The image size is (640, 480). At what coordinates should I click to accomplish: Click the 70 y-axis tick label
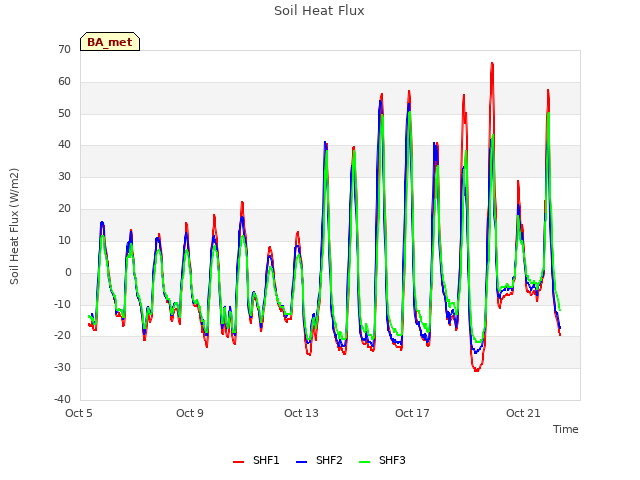pos(64,49)
